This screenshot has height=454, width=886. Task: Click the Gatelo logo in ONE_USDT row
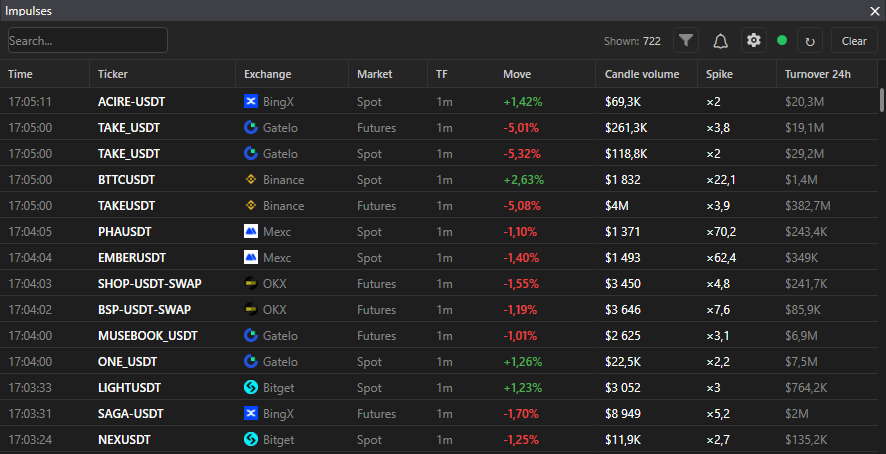(251, 362)
